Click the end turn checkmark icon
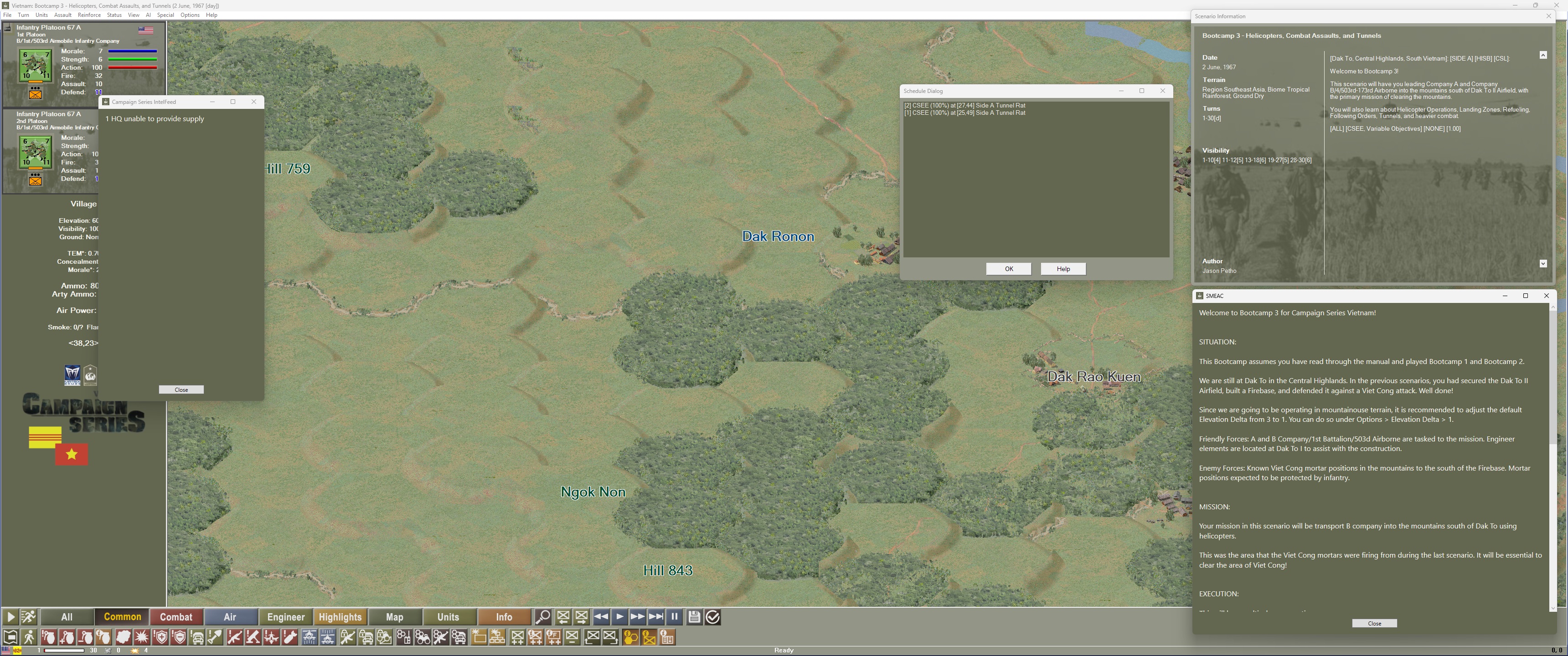The height and width of the screenshot is (656, 1568). click(713, 617)
